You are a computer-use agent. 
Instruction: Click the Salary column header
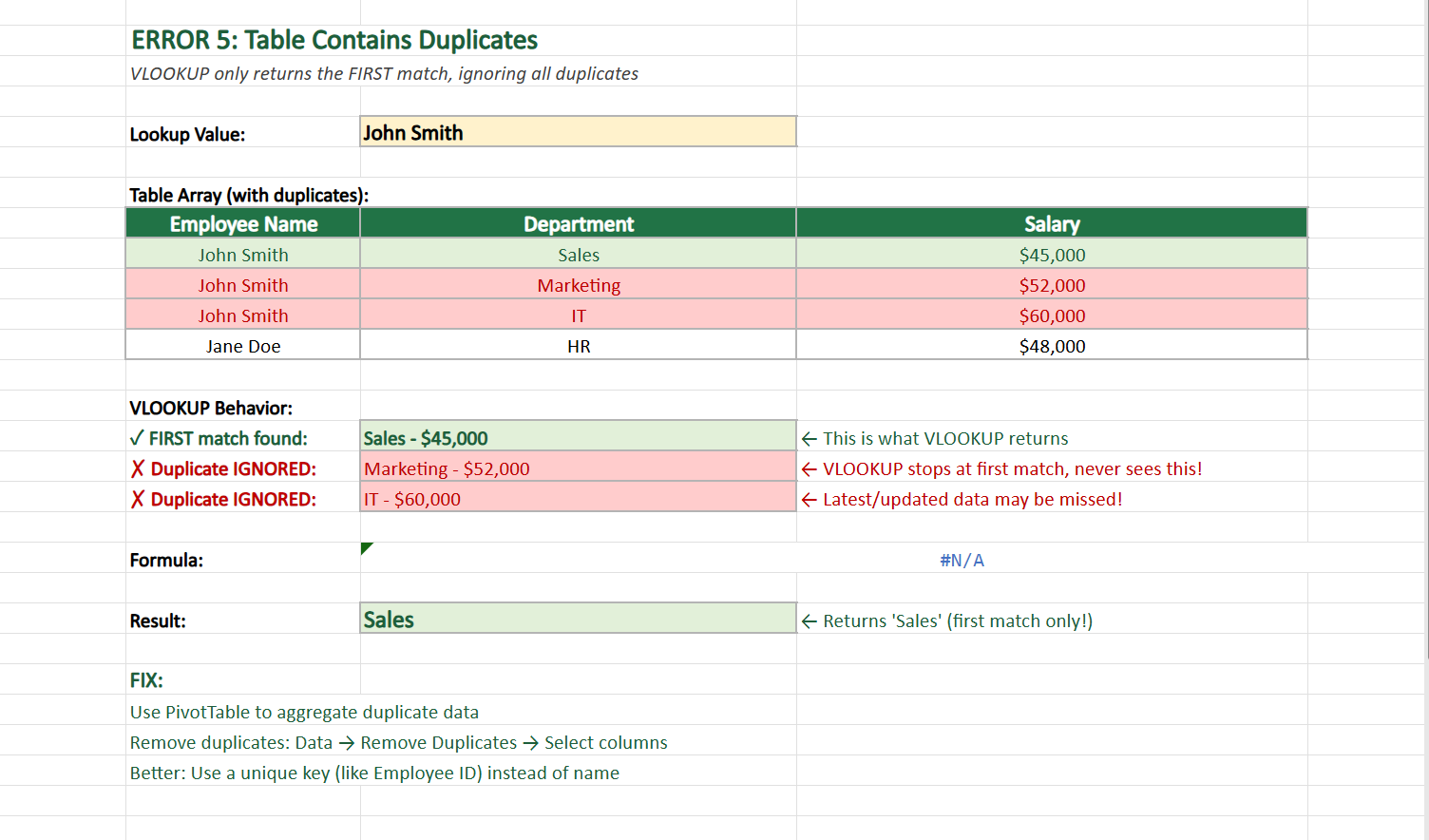(x=1052, y=223)
